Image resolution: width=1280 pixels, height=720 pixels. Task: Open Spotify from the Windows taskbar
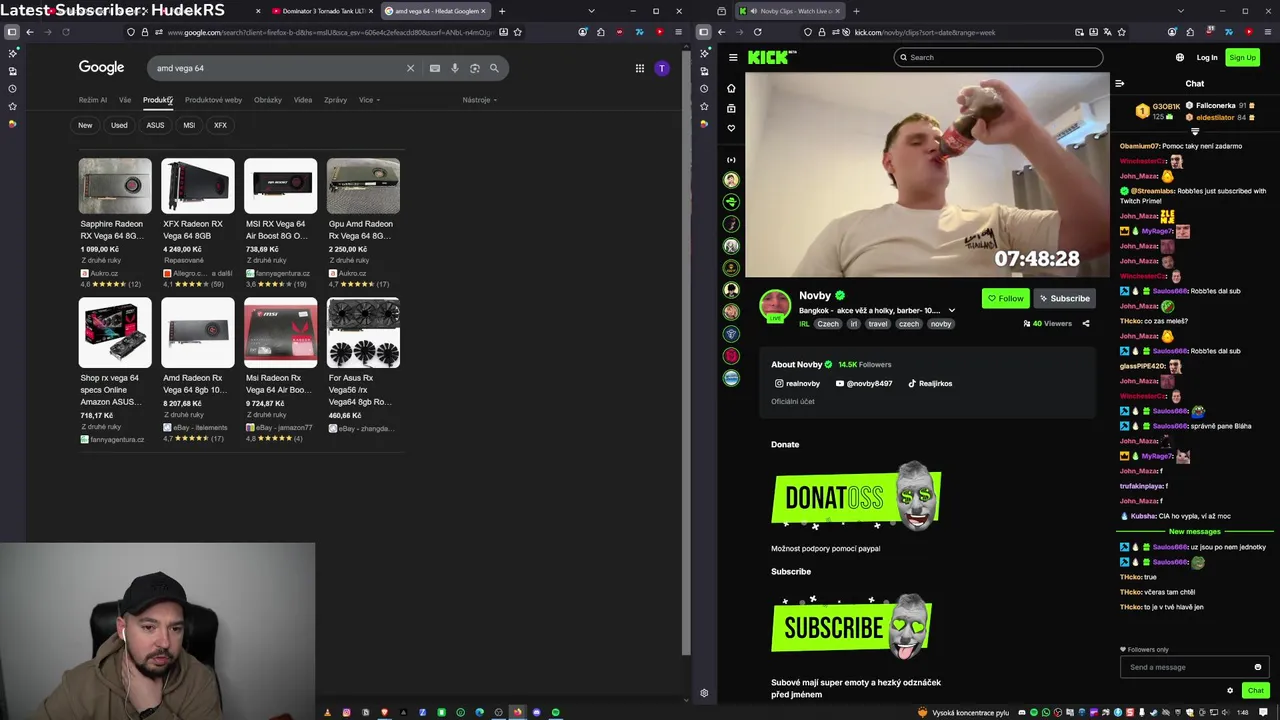556,712
